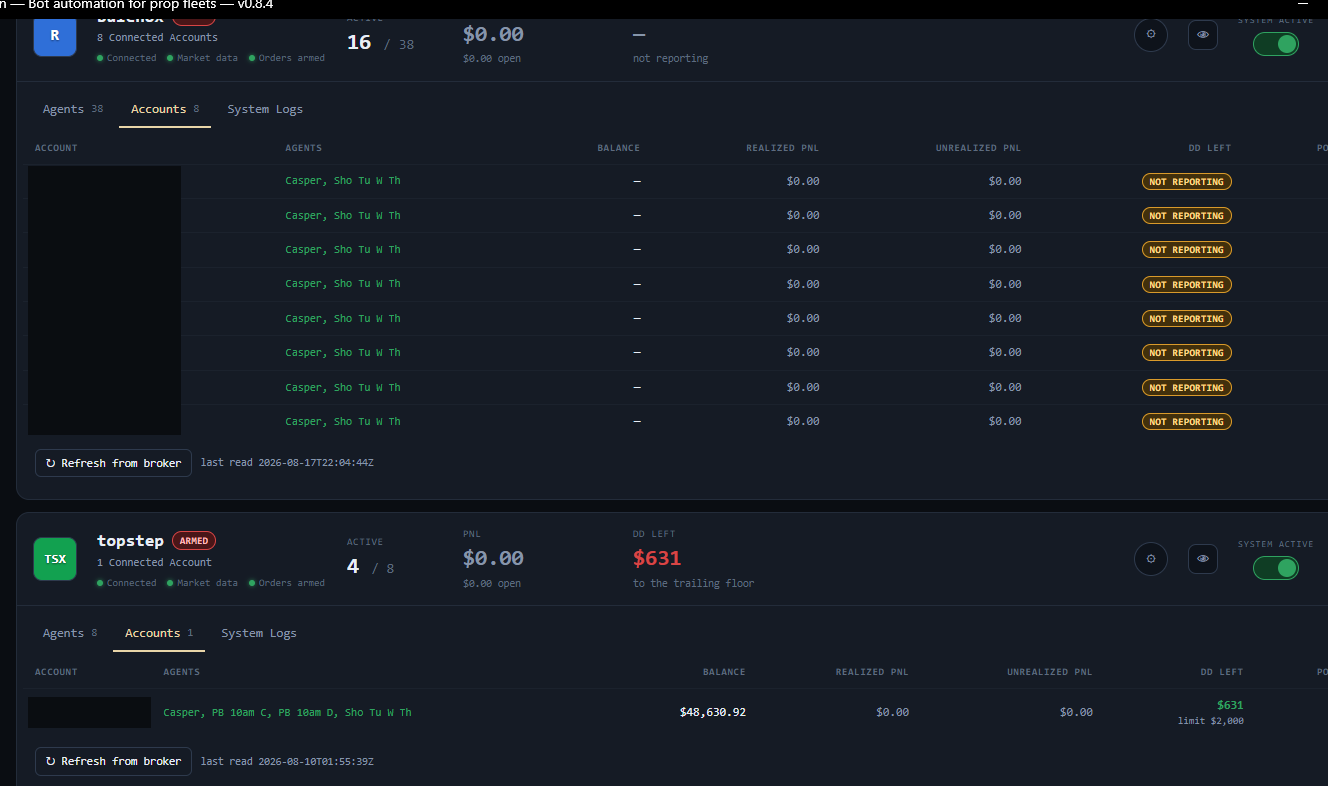Toggle the eye icon on the R fleet
Viewport: 1328px width, 786px height.
[1203, 34]
